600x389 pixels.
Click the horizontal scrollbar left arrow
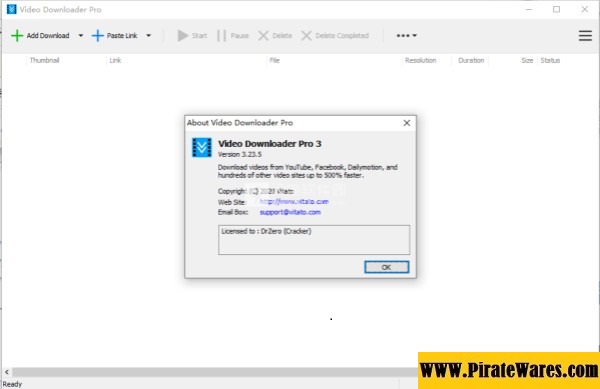click(7, 372)
